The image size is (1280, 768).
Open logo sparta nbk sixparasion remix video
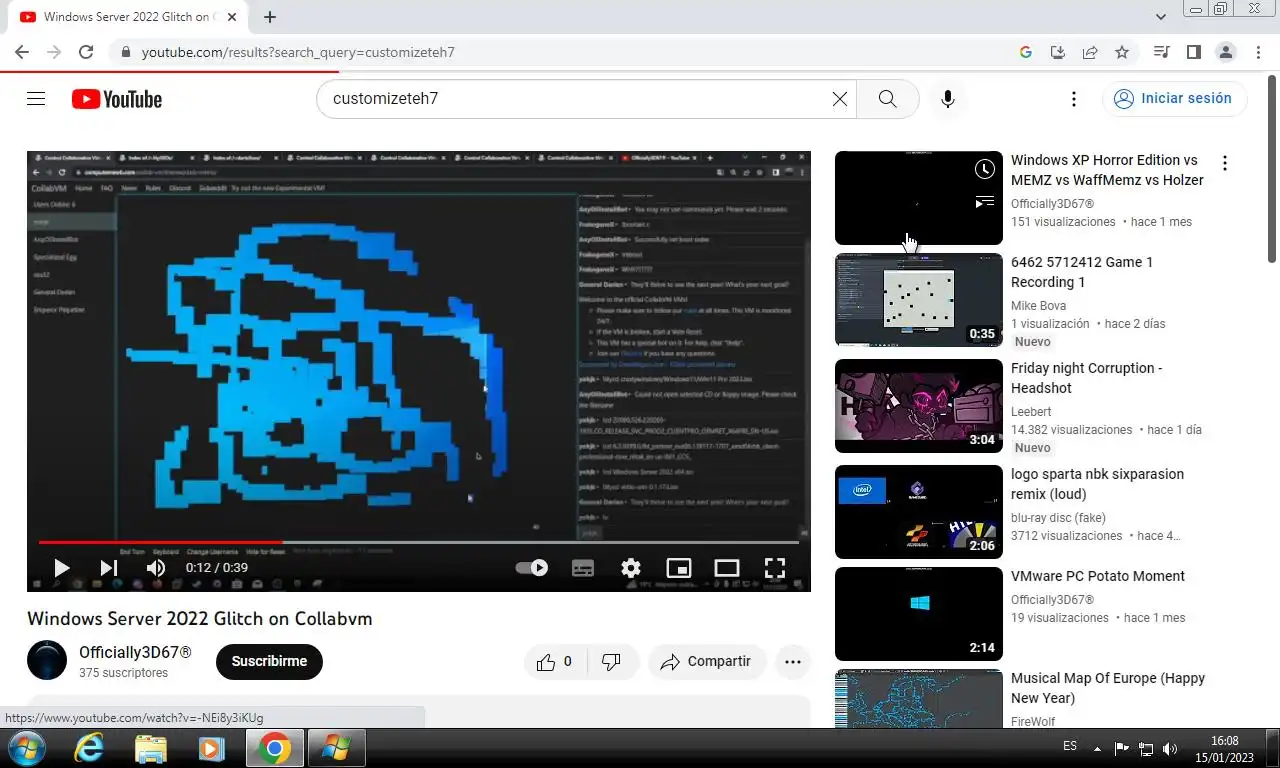click(x=1097, y=484)
